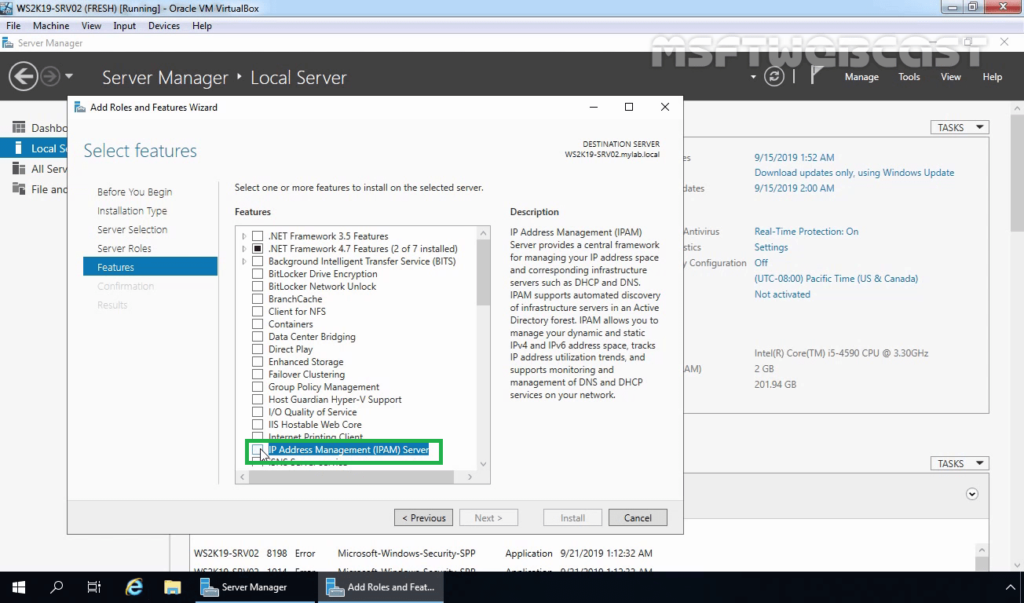1024x603 pixels.
Task: Go to the Server Roles wizard step
Action: pyautogui.click(x=124, y=248)
